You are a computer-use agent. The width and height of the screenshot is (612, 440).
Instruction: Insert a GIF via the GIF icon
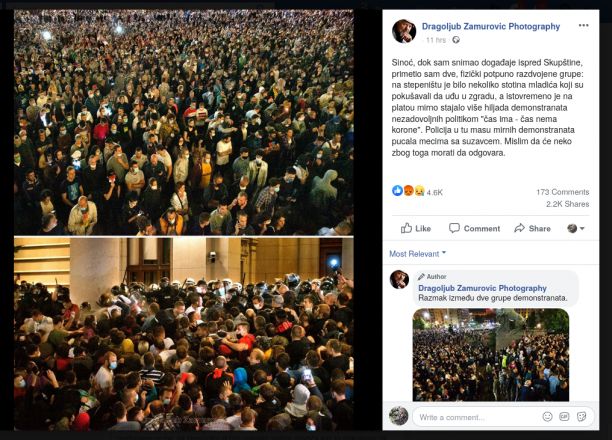[564, 417]
